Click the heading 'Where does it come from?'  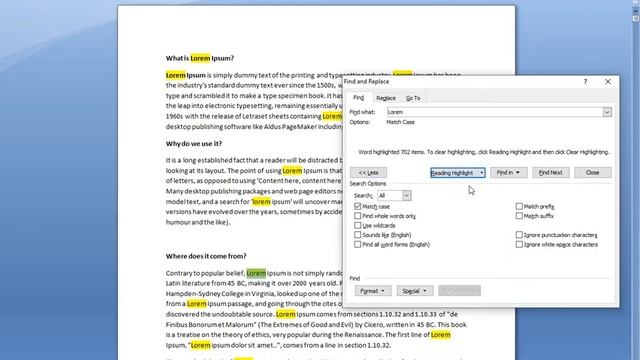coord(206,256)
